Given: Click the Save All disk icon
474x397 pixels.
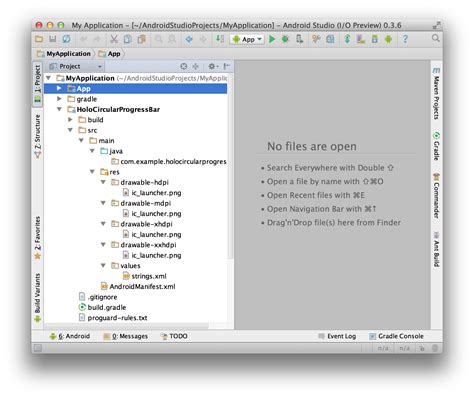Looking at the screenshot, I should click(52, 39).
